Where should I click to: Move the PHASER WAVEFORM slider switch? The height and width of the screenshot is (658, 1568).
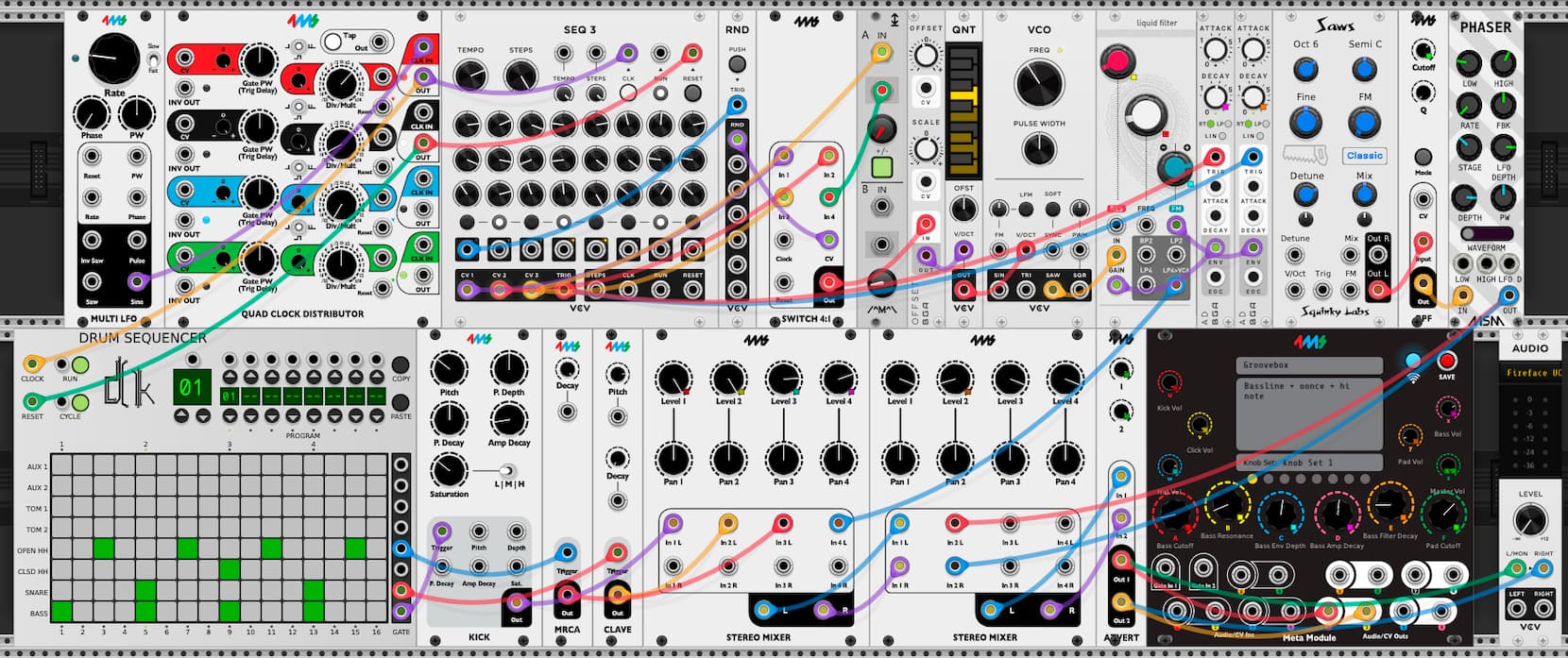pos(1486,233)
